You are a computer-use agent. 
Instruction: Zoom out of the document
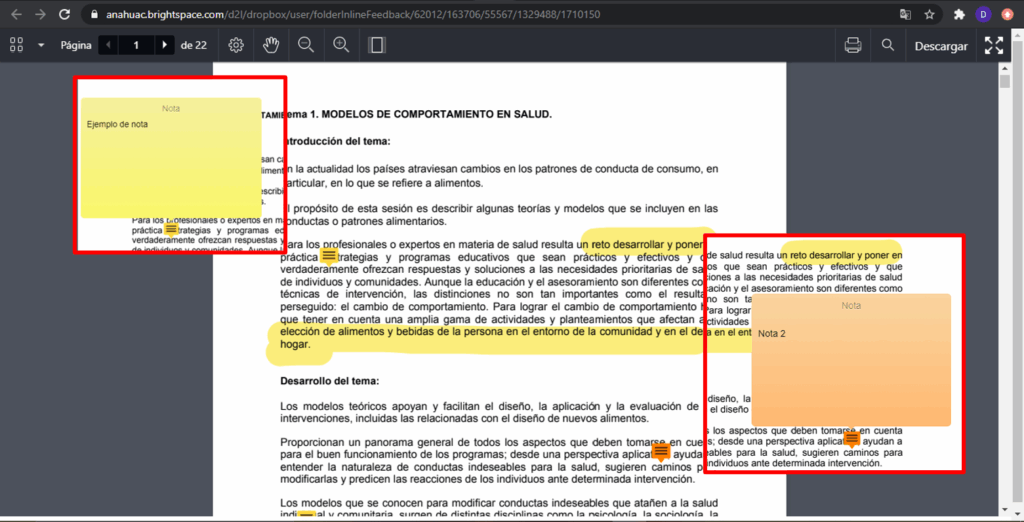tap(306, 45)
